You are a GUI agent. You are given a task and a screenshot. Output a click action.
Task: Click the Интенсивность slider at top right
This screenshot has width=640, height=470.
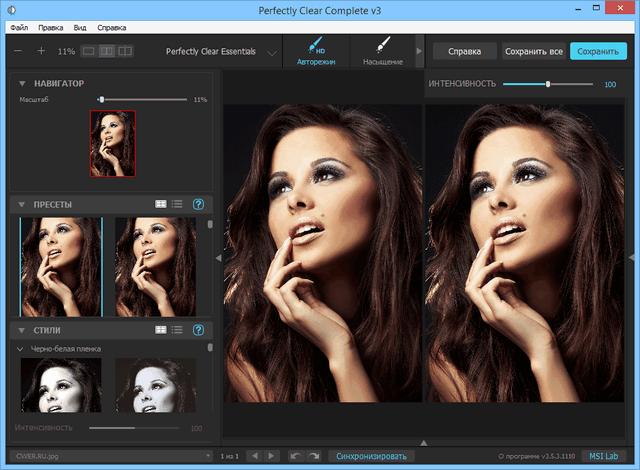548,84
